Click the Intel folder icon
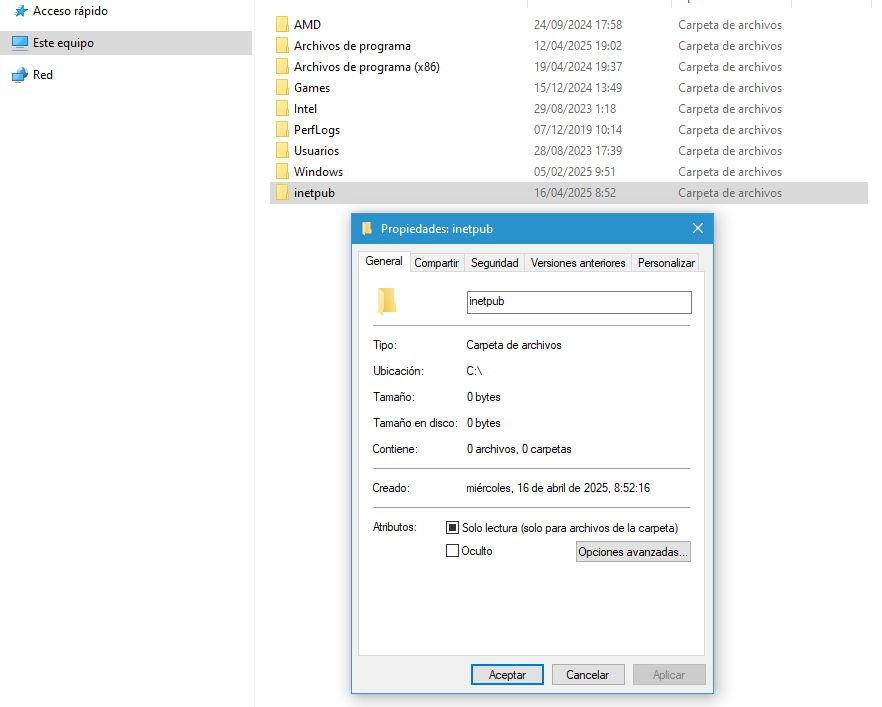 point(282,108)
